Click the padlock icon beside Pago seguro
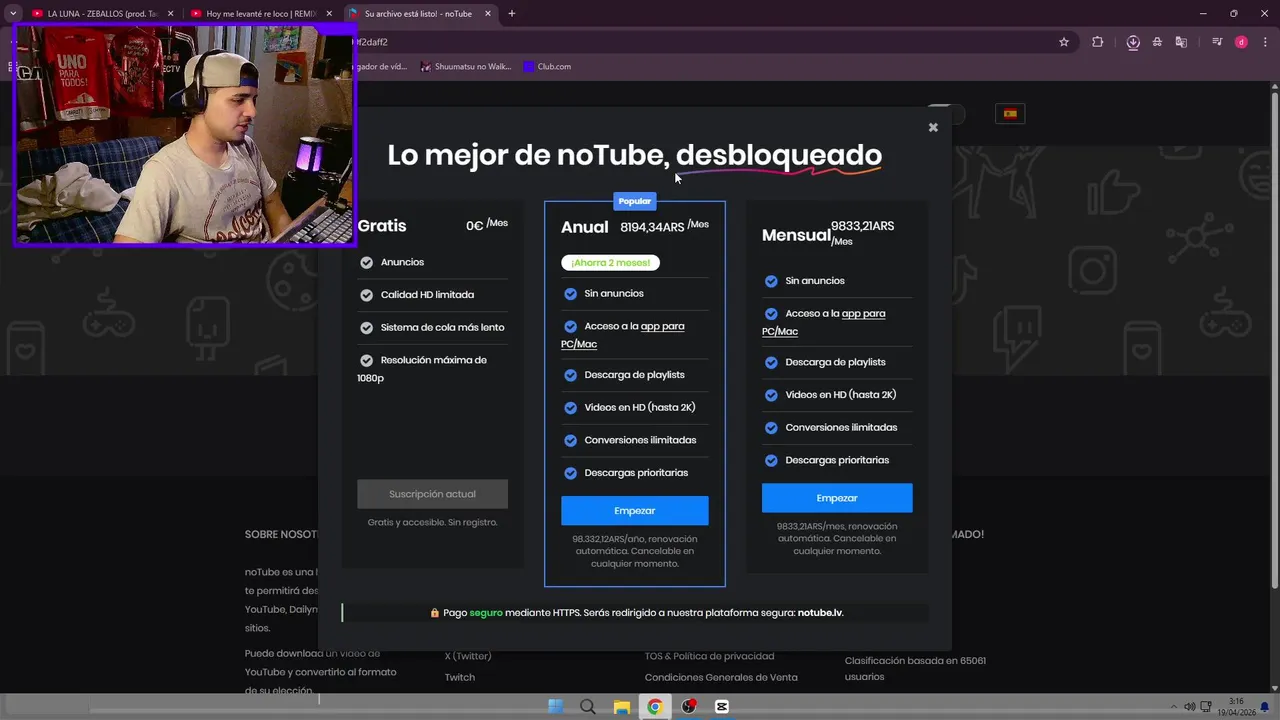 point(435,613)
